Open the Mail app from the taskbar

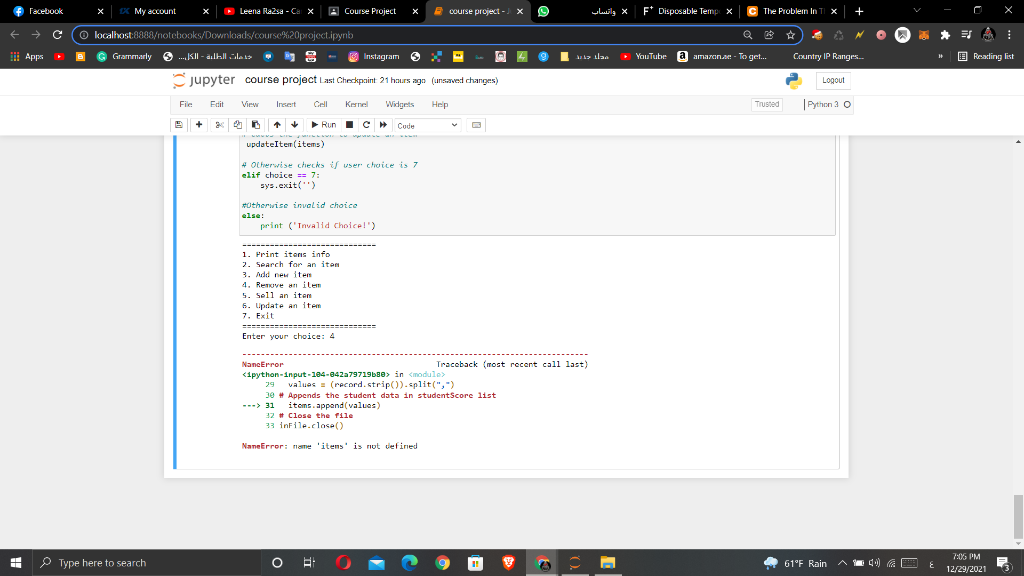376,562
